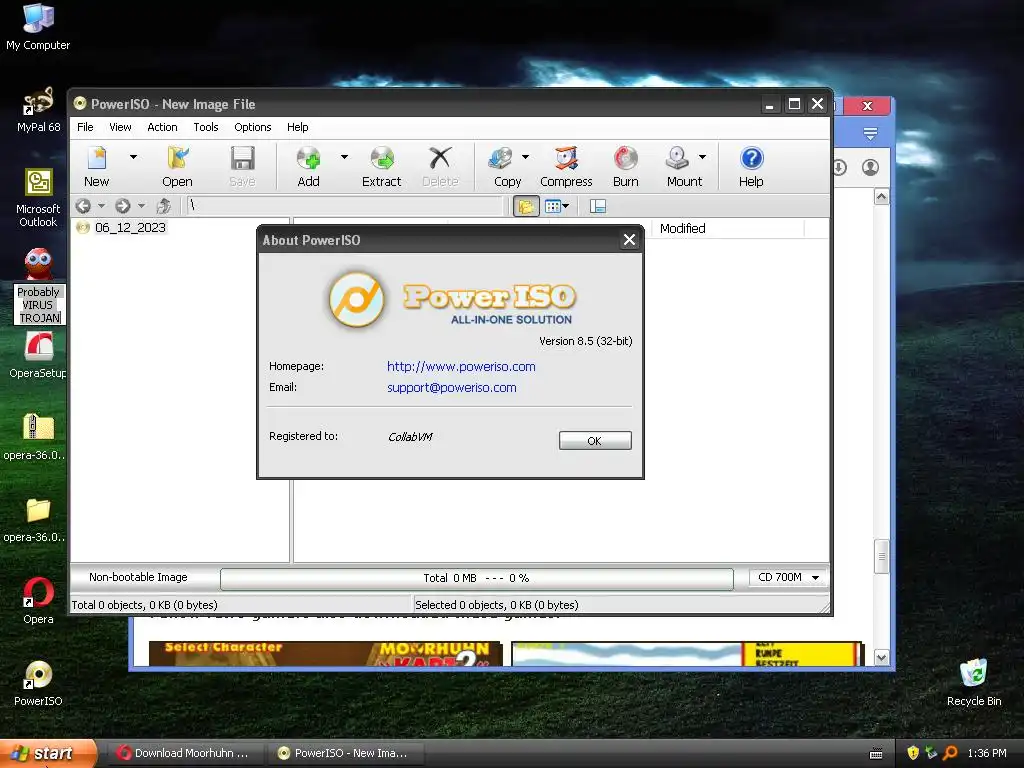Open the Action menu

[162, 127]
